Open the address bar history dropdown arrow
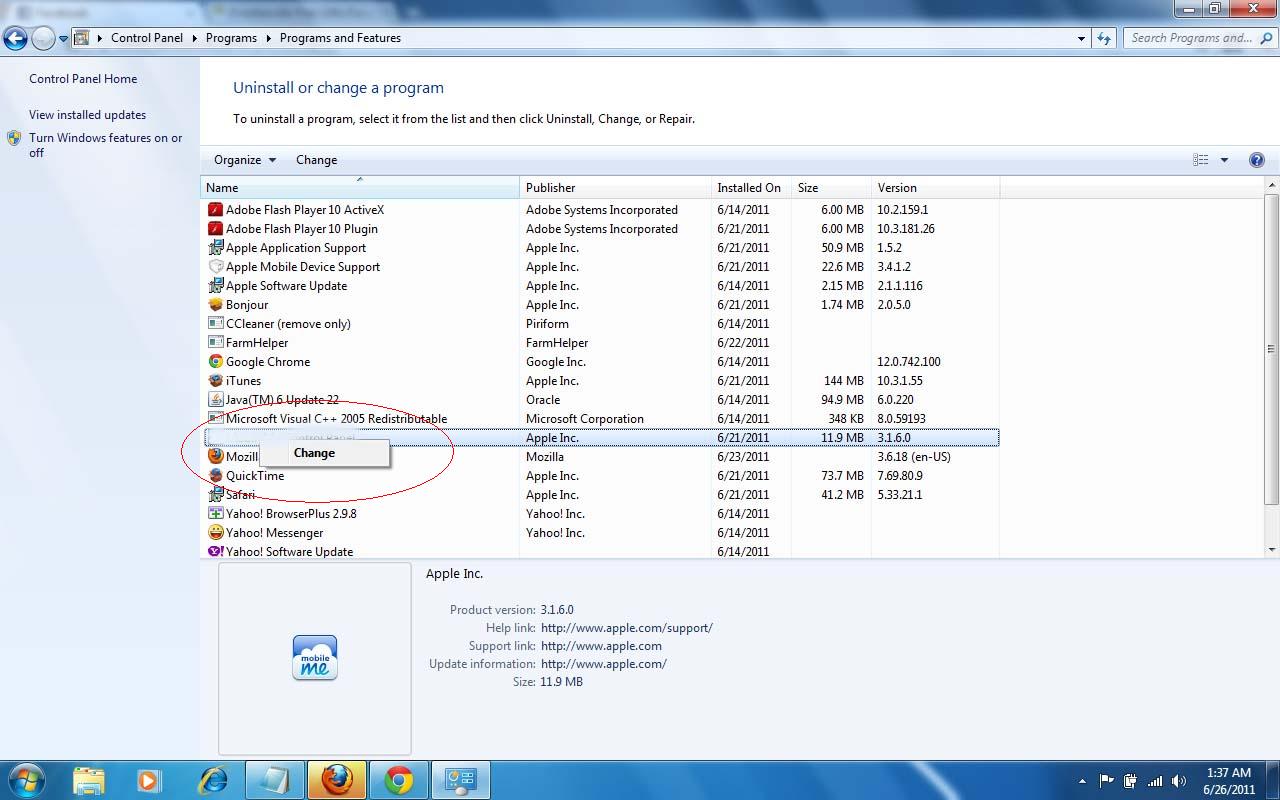This screenshot has height=800, width=1280. [x=1081, y=38]
